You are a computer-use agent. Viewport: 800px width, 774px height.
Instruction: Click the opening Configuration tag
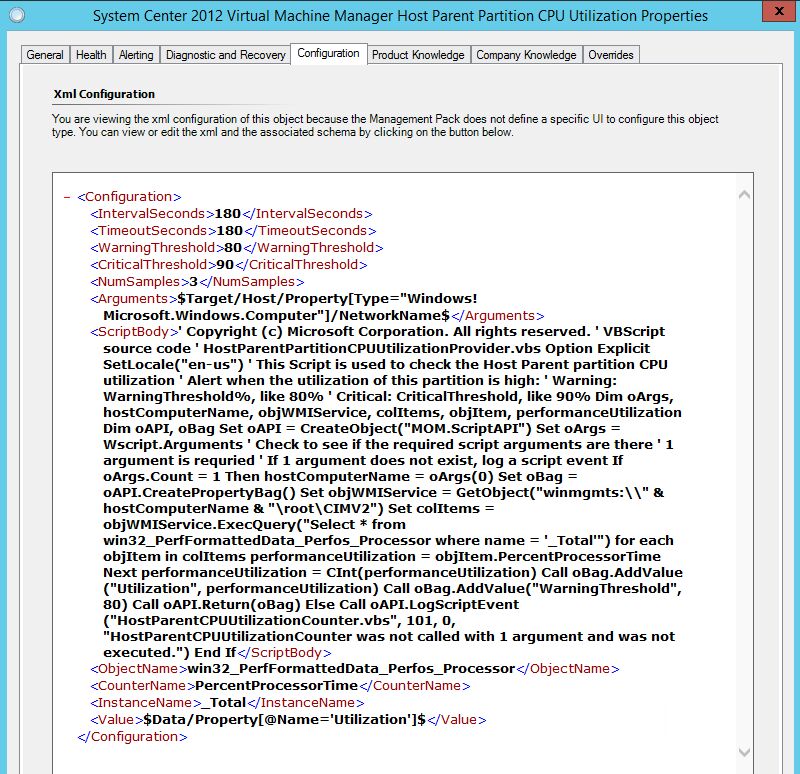click(x=130, y=197)
